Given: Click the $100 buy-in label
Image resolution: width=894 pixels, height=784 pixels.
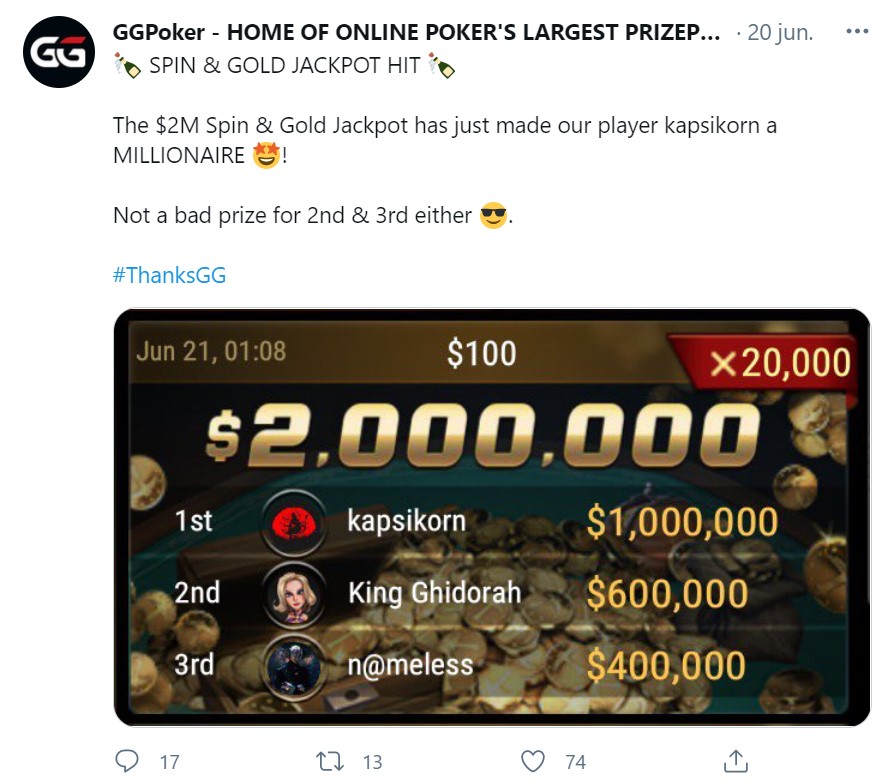Looking at the screenshot, I should [482, 353].
